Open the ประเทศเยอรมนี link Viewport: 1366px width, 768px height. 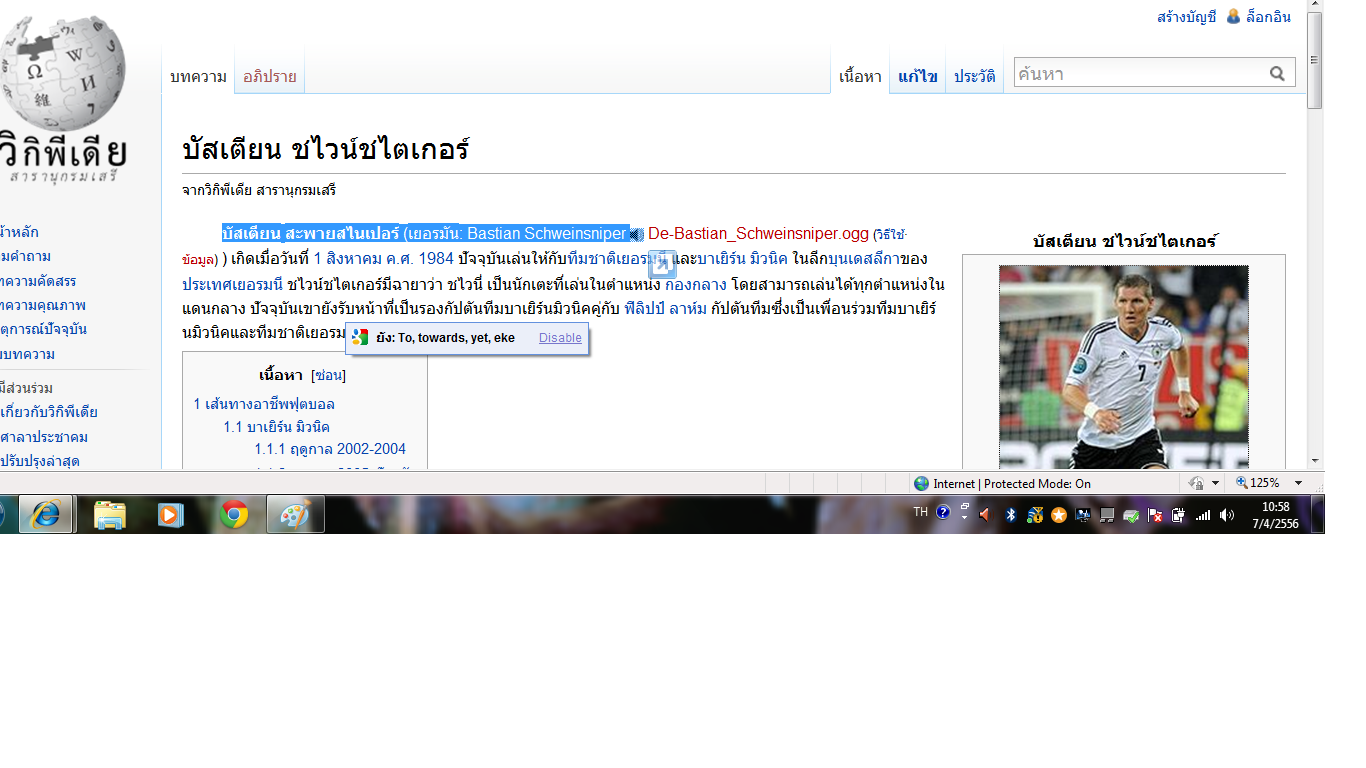click(232, 284)
